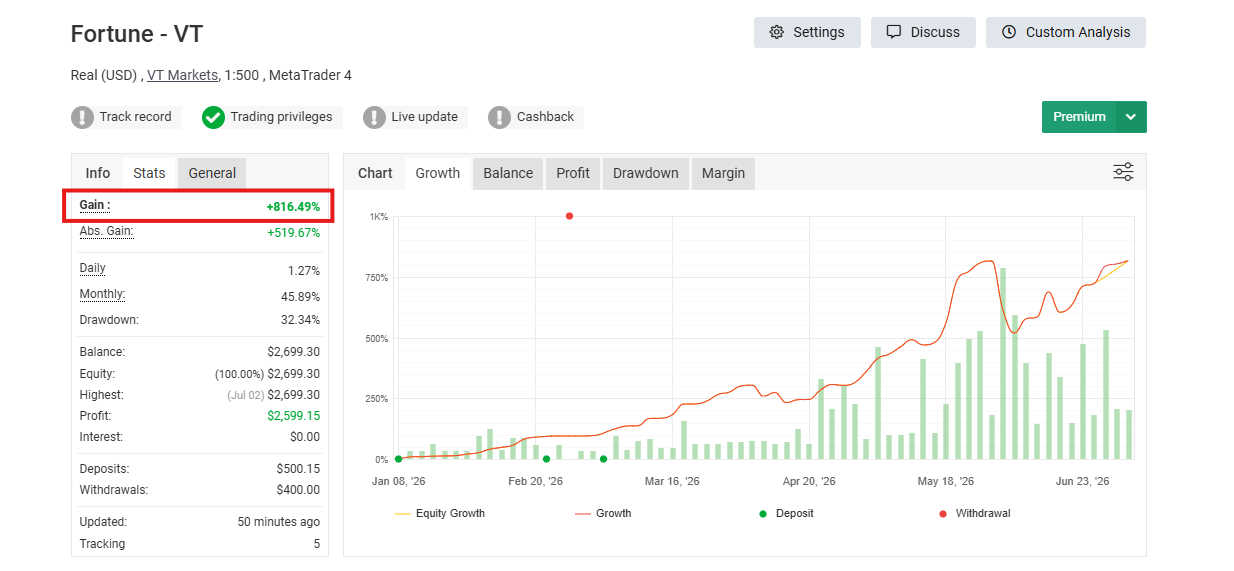The image size is (1234, 571).
Task: Open the Margin chart tab
Action: point(723,173)
